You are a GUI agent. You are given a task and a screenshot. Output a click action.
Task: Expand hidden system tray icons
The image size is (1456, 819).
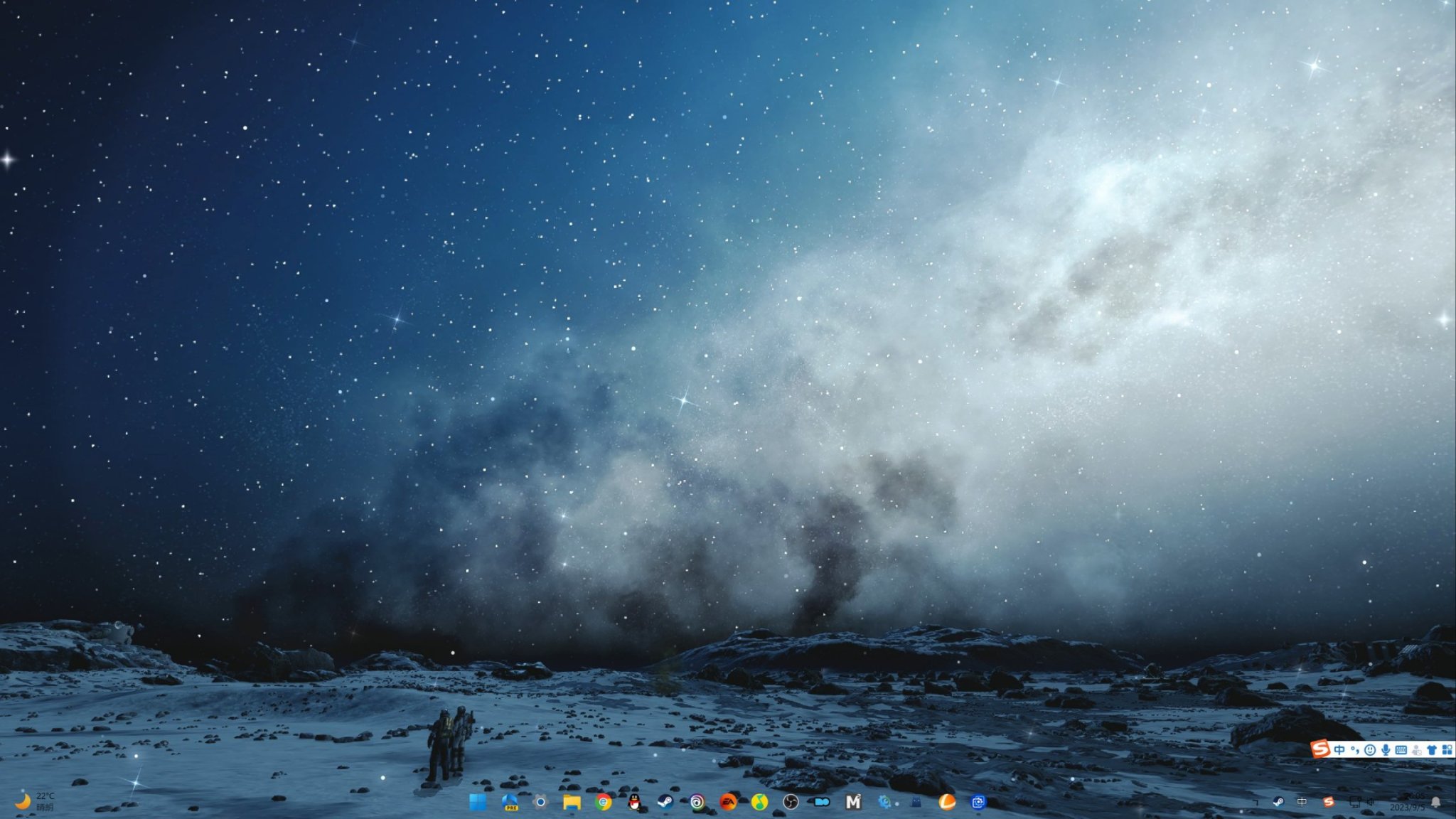[1255, 802]
